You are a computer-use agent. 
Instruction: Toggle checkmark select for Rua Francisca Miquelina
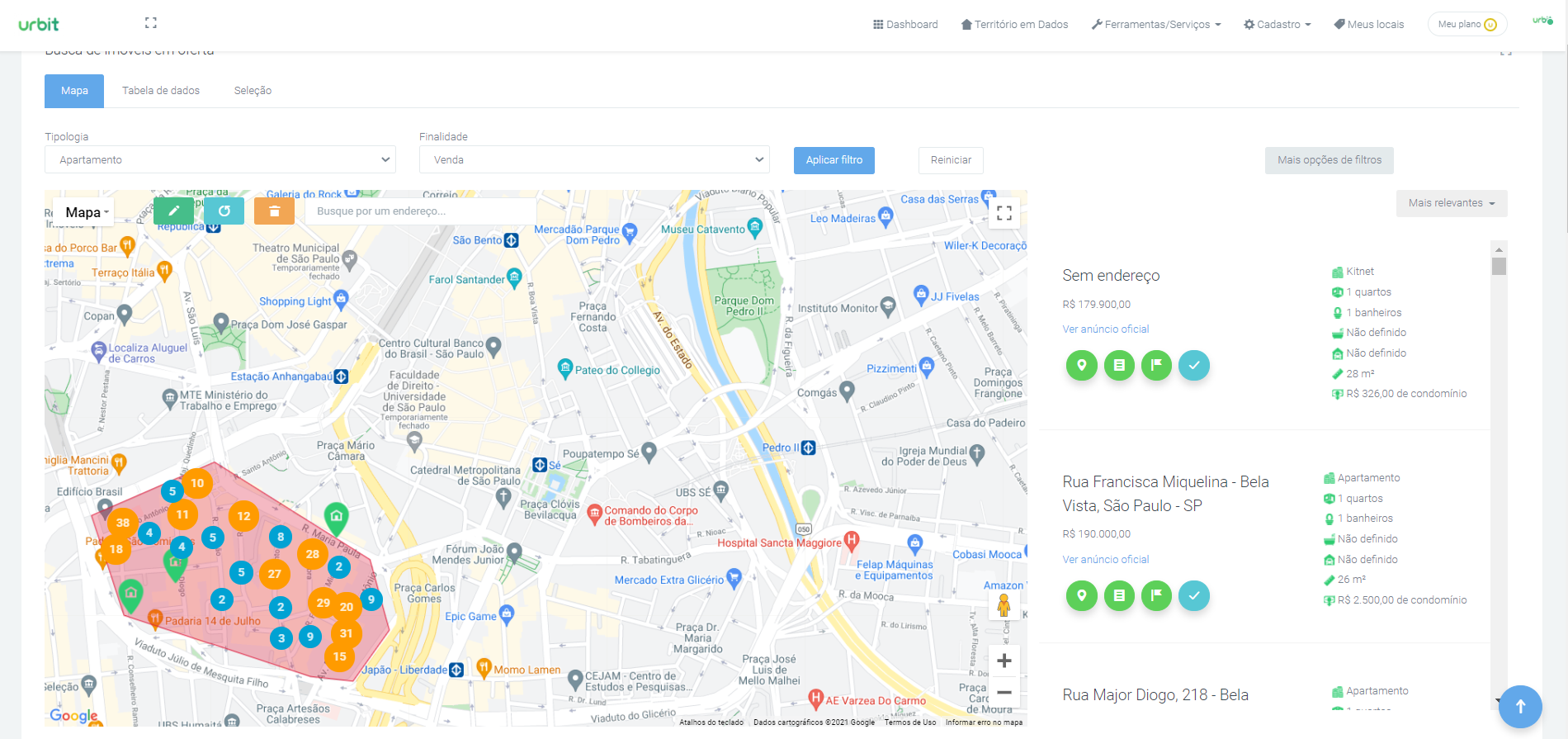point(1194,595)
